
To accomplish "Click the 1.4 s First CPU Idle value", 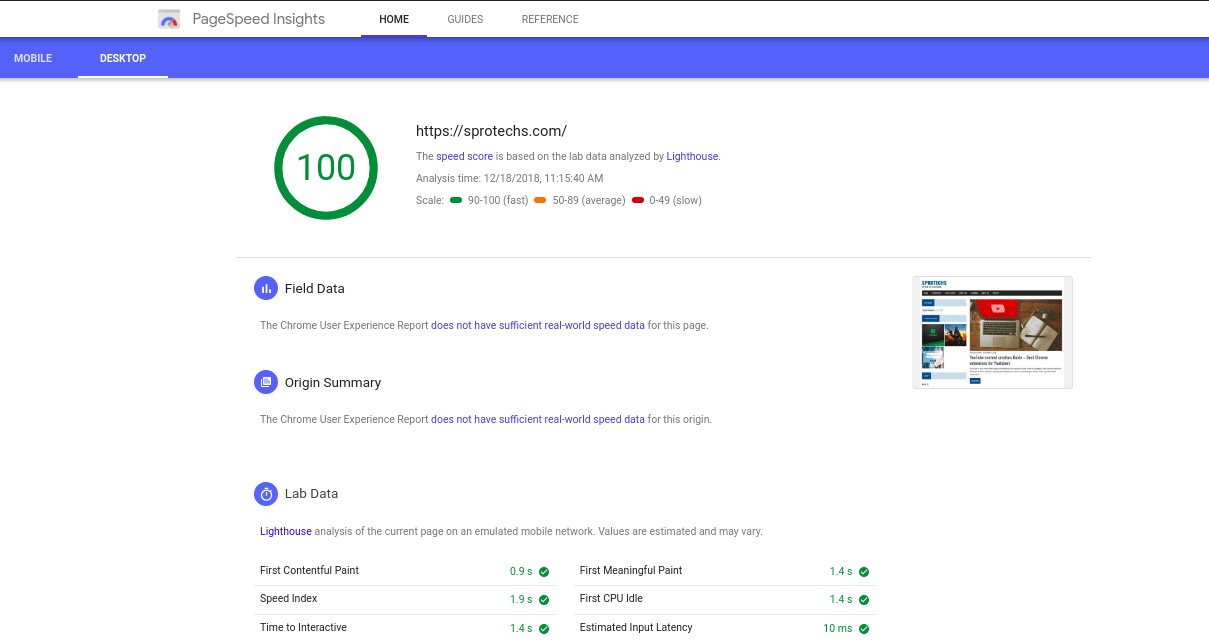I will tap(841, 600).
